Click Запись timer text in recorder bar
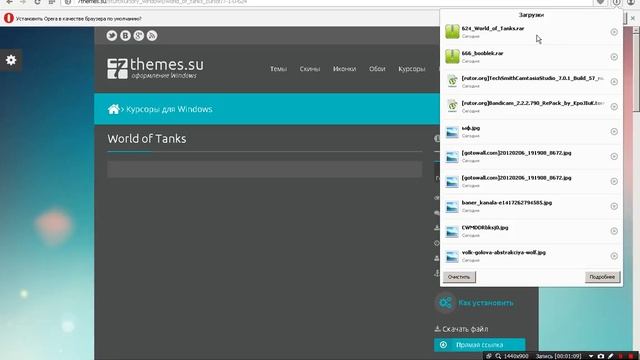This screenshot has height=360, width=640. coord(558,356)
